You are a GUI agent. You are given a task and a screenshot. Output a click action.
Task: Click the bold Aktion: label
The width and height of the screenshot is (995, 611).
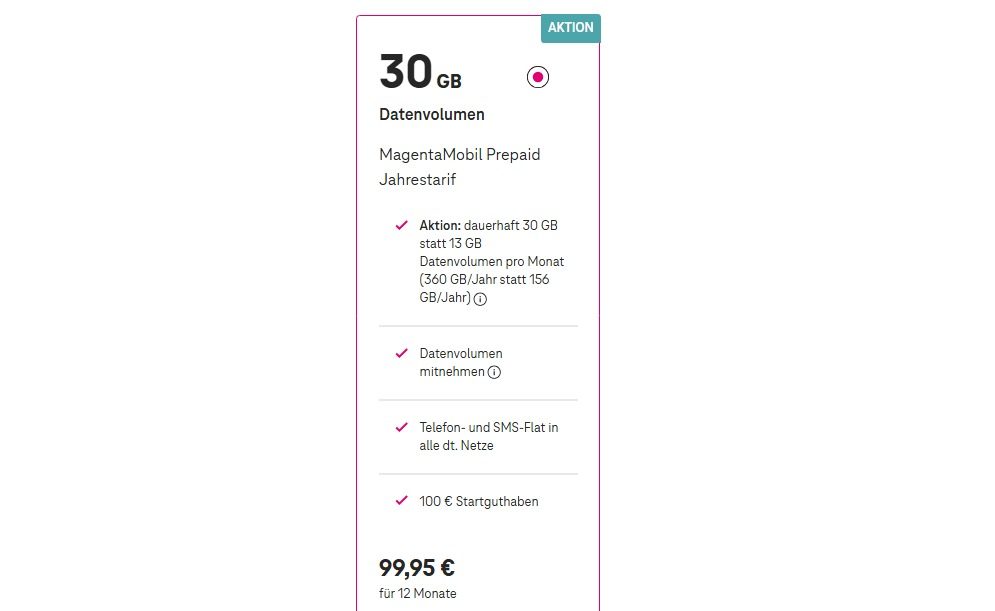point(440,226)
